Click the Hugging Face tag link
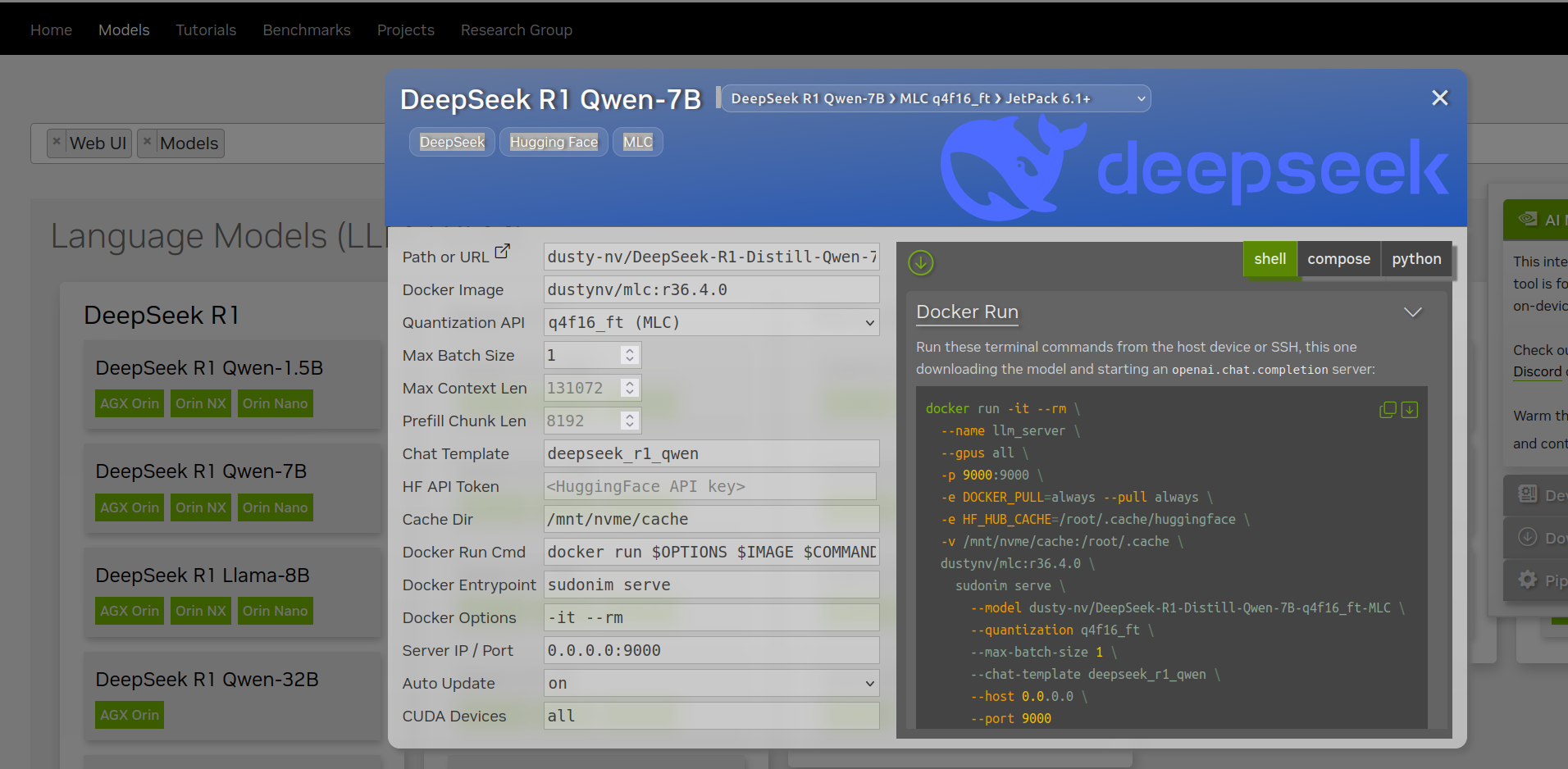The width and height of the screenshot is (1568, 769). (554, 142)
